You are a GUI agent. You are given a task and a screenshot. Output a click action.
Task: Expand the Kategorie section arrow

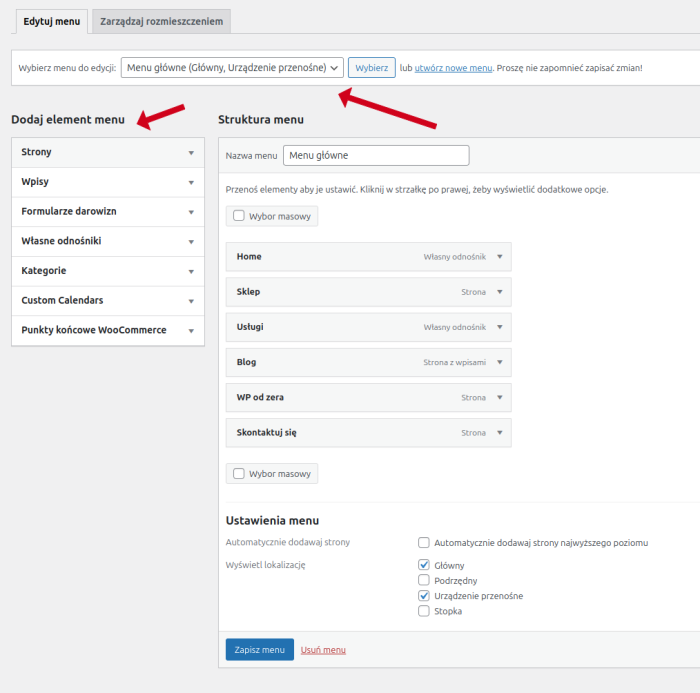coord(190,271)
